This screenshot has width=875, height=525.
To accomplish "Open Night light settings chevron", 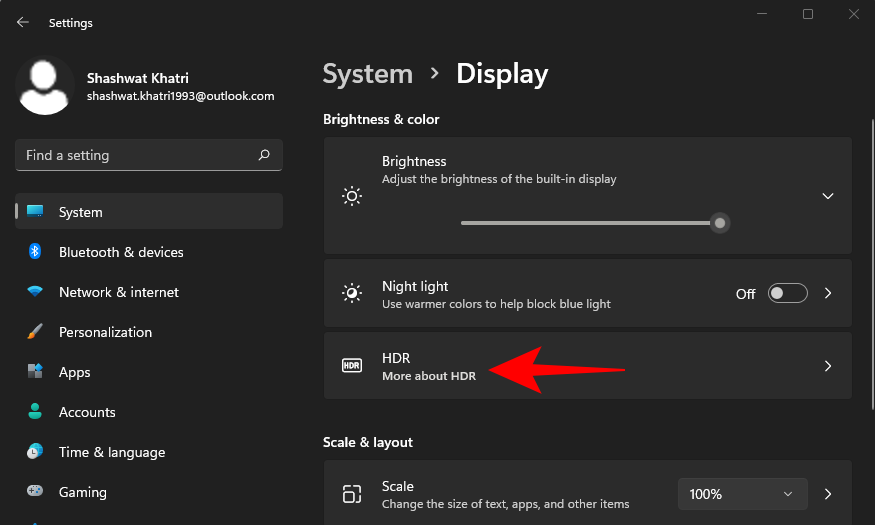I will coord(827,293).
